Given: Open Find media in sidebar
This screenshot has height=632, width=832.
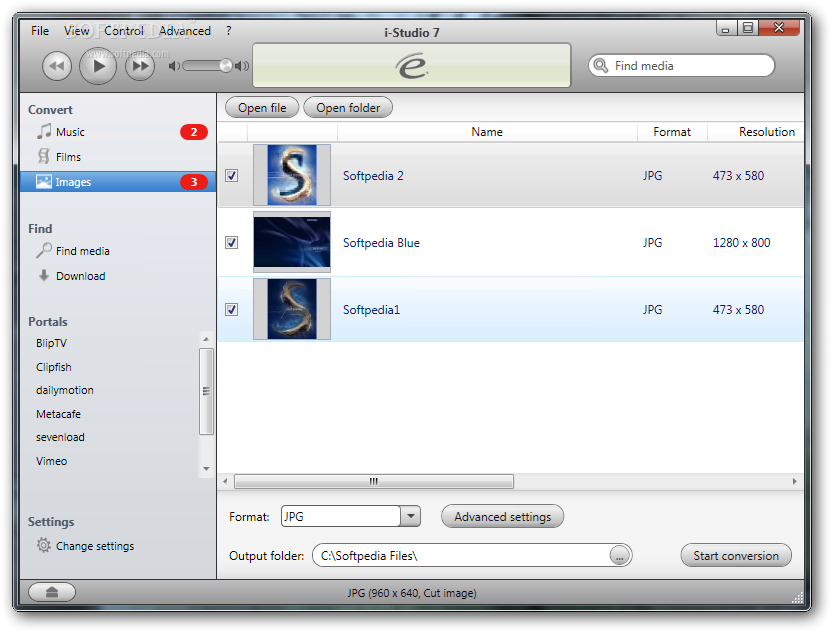Looking at the screenshot, I should [x=83, y=251].
